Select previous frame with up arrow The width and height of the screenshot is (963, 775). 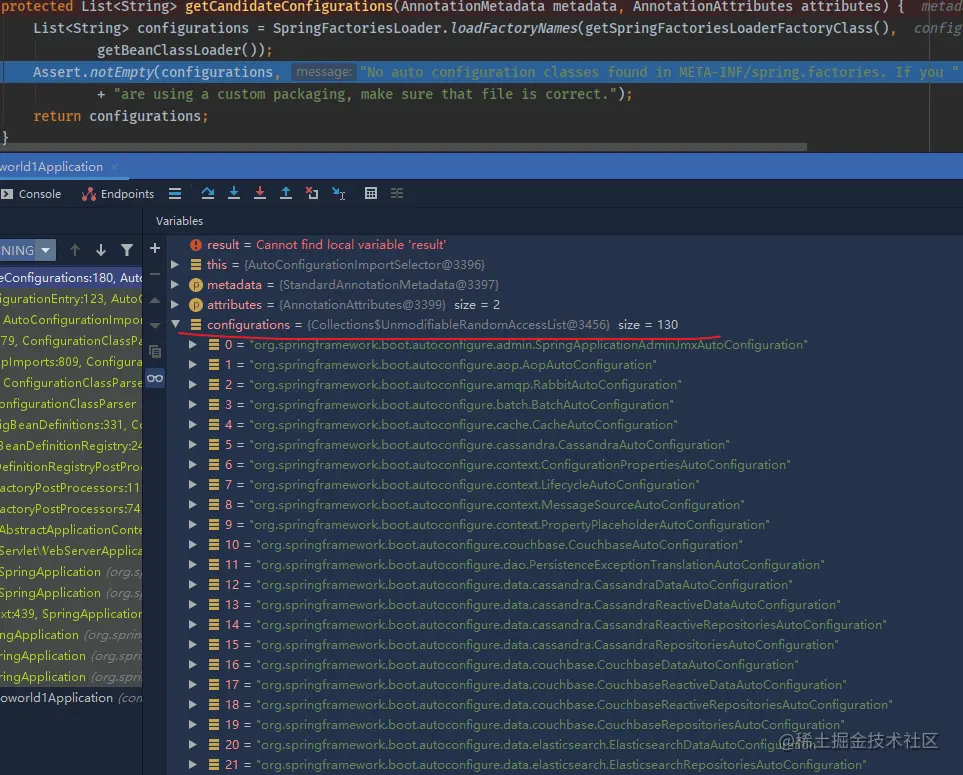point(75,250)
